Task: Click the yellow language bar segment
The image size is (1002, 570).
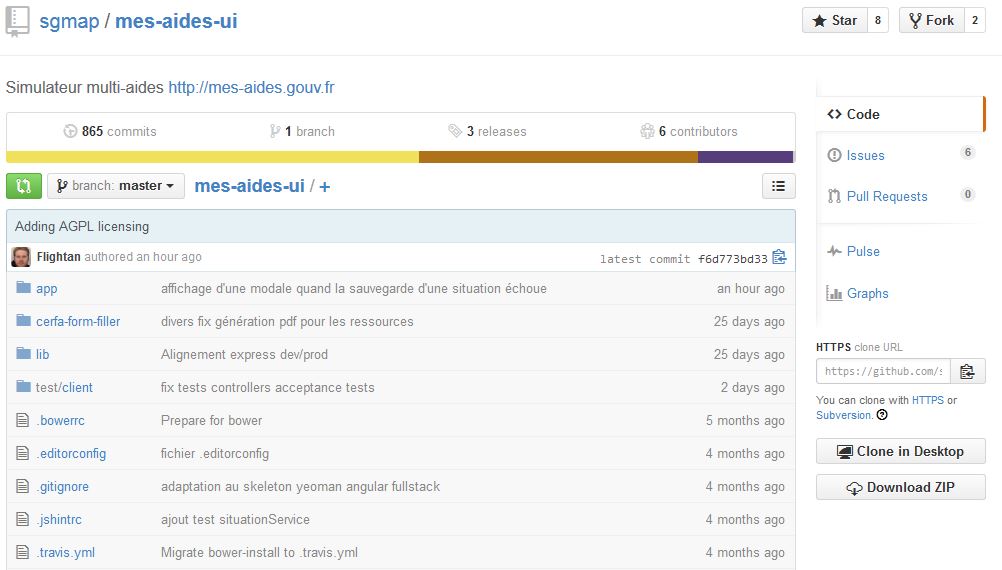Action: click(212, 157)
